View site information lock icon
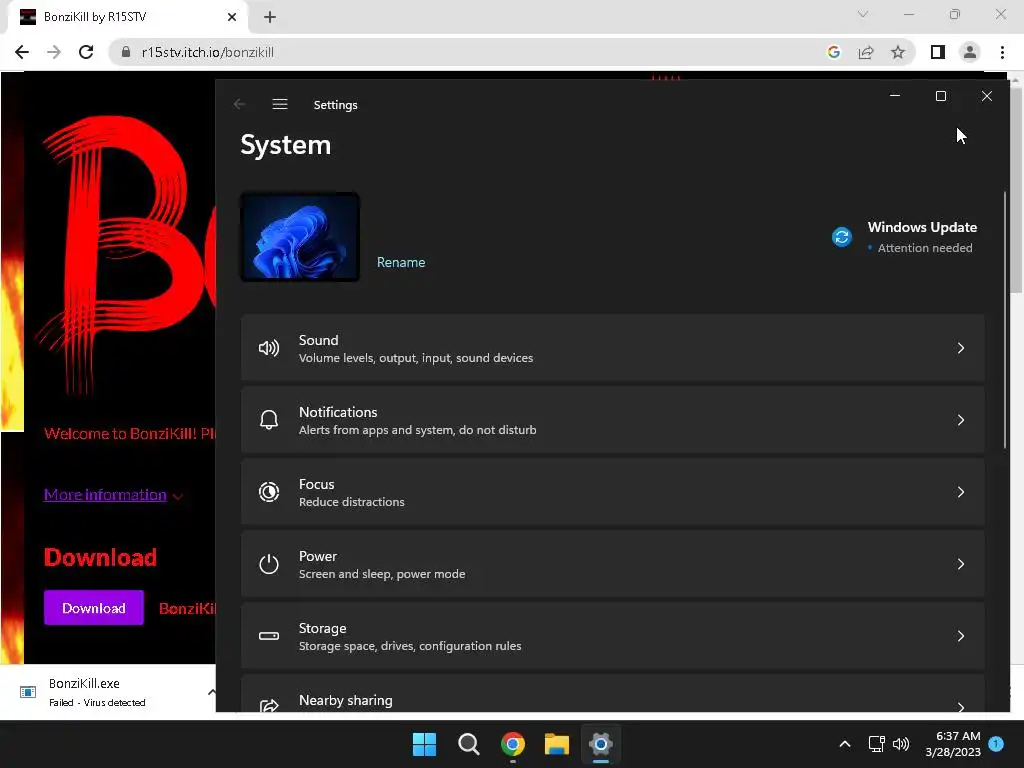 tap(126, 52)
